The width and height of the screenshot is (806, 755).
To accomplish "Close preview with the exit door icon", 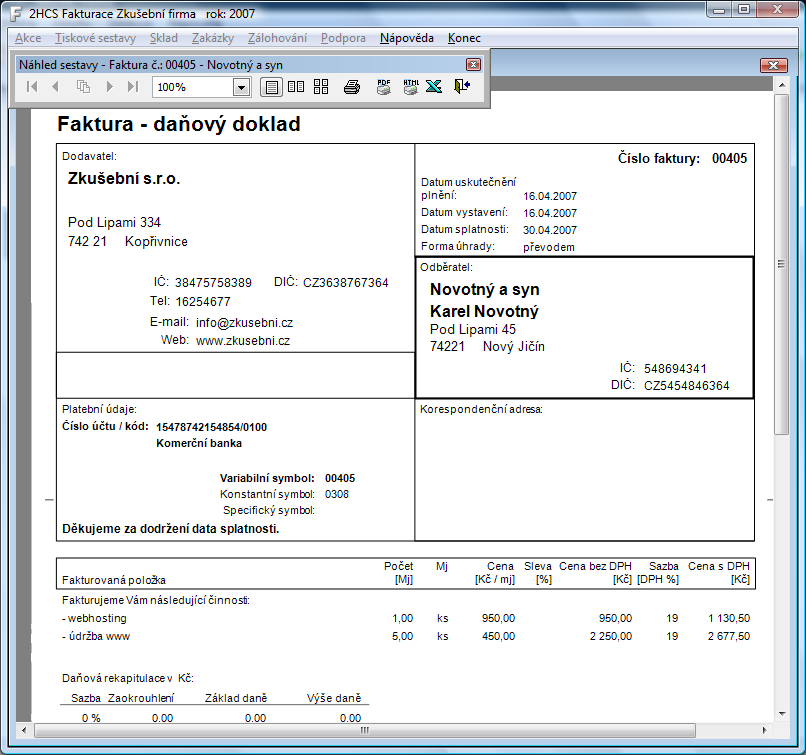I will coord(461,87).
